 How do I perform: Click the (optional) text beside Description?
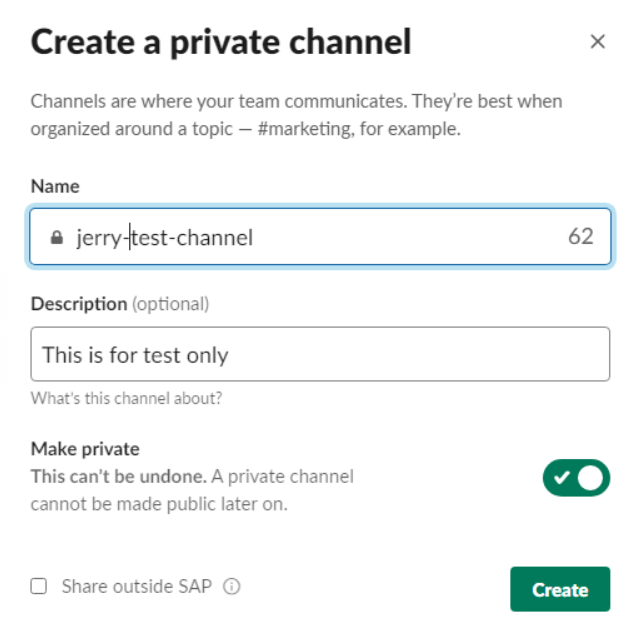tap(171, 304)
